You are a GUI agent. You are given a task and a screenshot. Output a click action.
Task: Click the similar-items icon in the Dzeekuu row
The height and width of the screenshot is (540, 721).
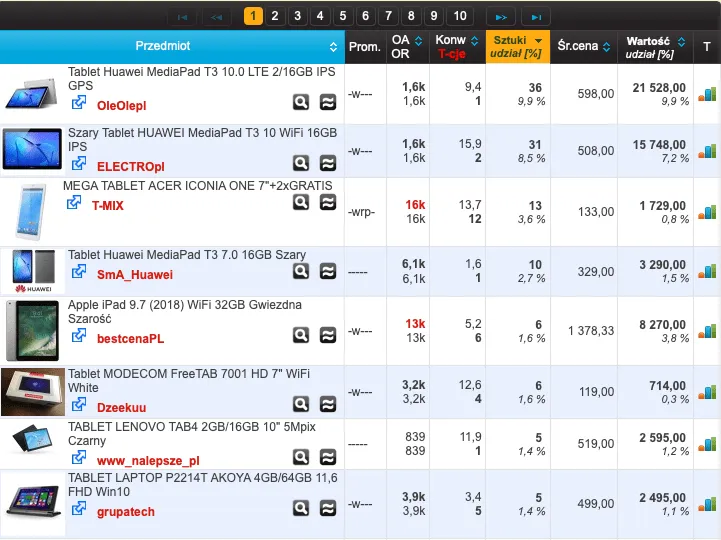(x=328, y=404)
